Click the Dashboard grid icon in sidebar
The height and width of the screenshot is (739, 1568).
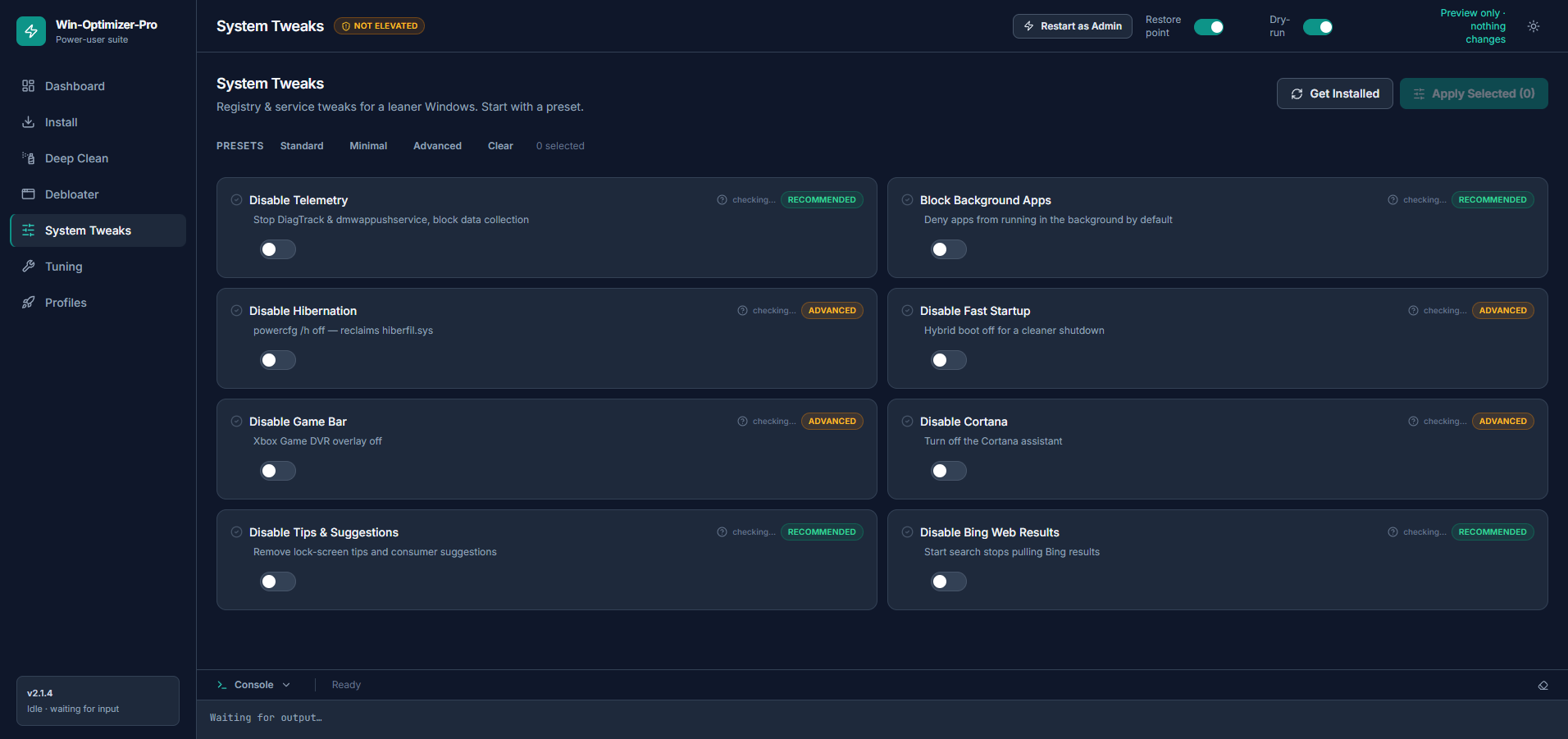tap(28, 86)
